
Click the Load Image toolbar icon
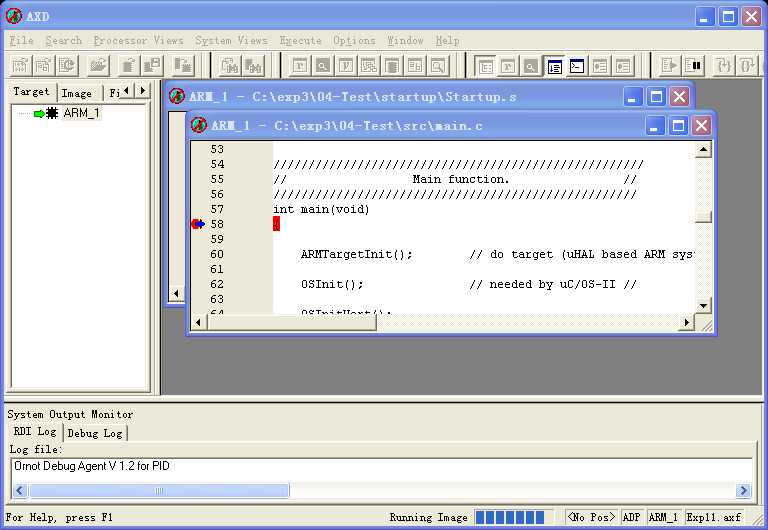[x=20, y=65]
